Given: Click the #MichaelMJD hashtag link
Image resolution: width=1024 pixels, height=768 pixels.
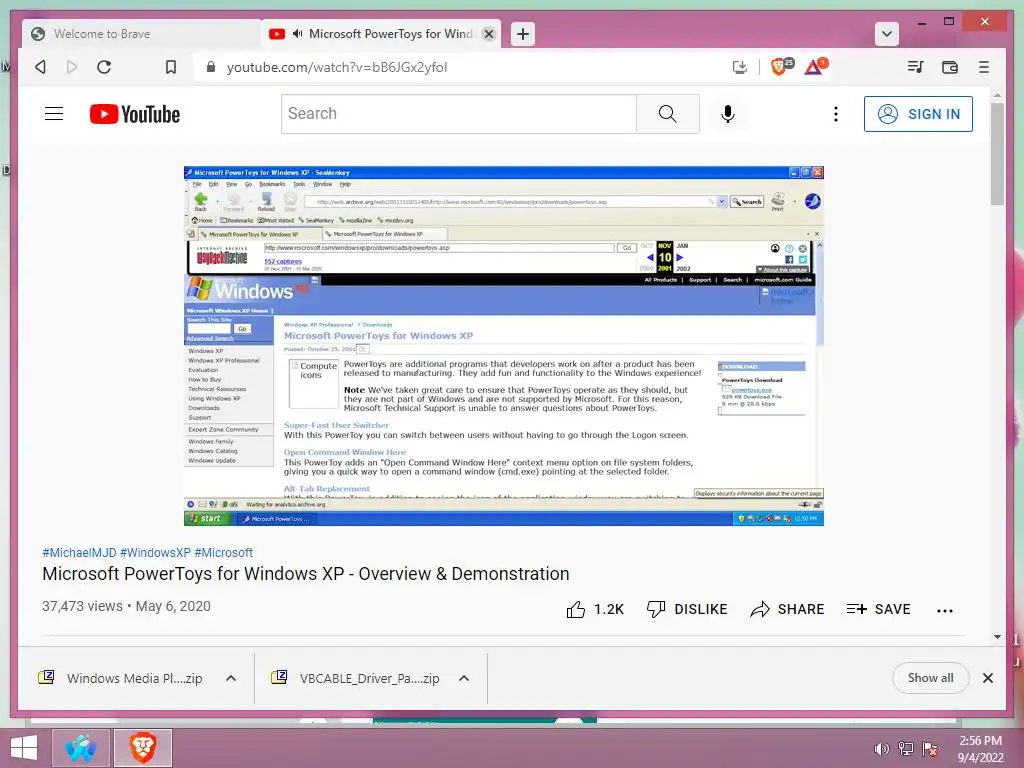Looking at the screenshot, I should (79, 552).
